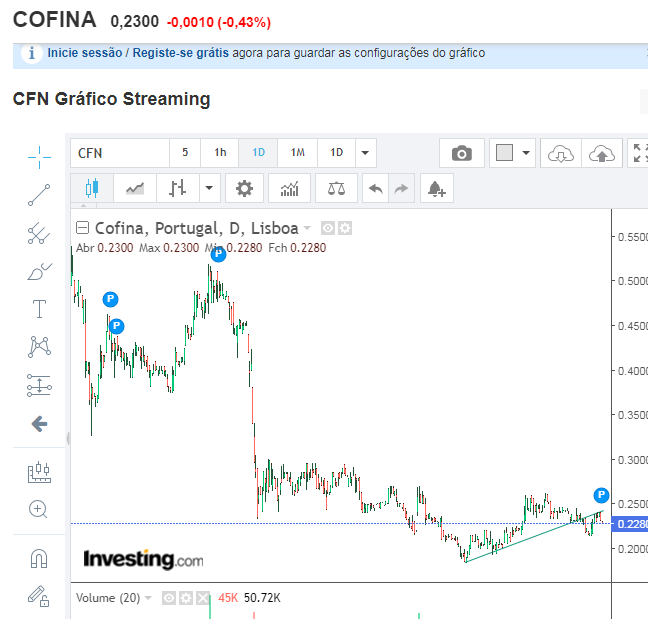Collapse the Cofina legend with minus box

[83, 228]
